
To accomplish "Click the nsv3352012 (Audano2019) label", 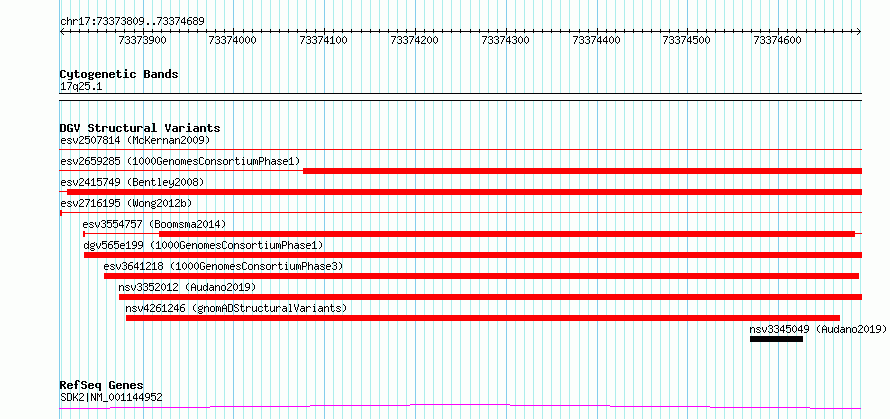I will tap(187, 287).
